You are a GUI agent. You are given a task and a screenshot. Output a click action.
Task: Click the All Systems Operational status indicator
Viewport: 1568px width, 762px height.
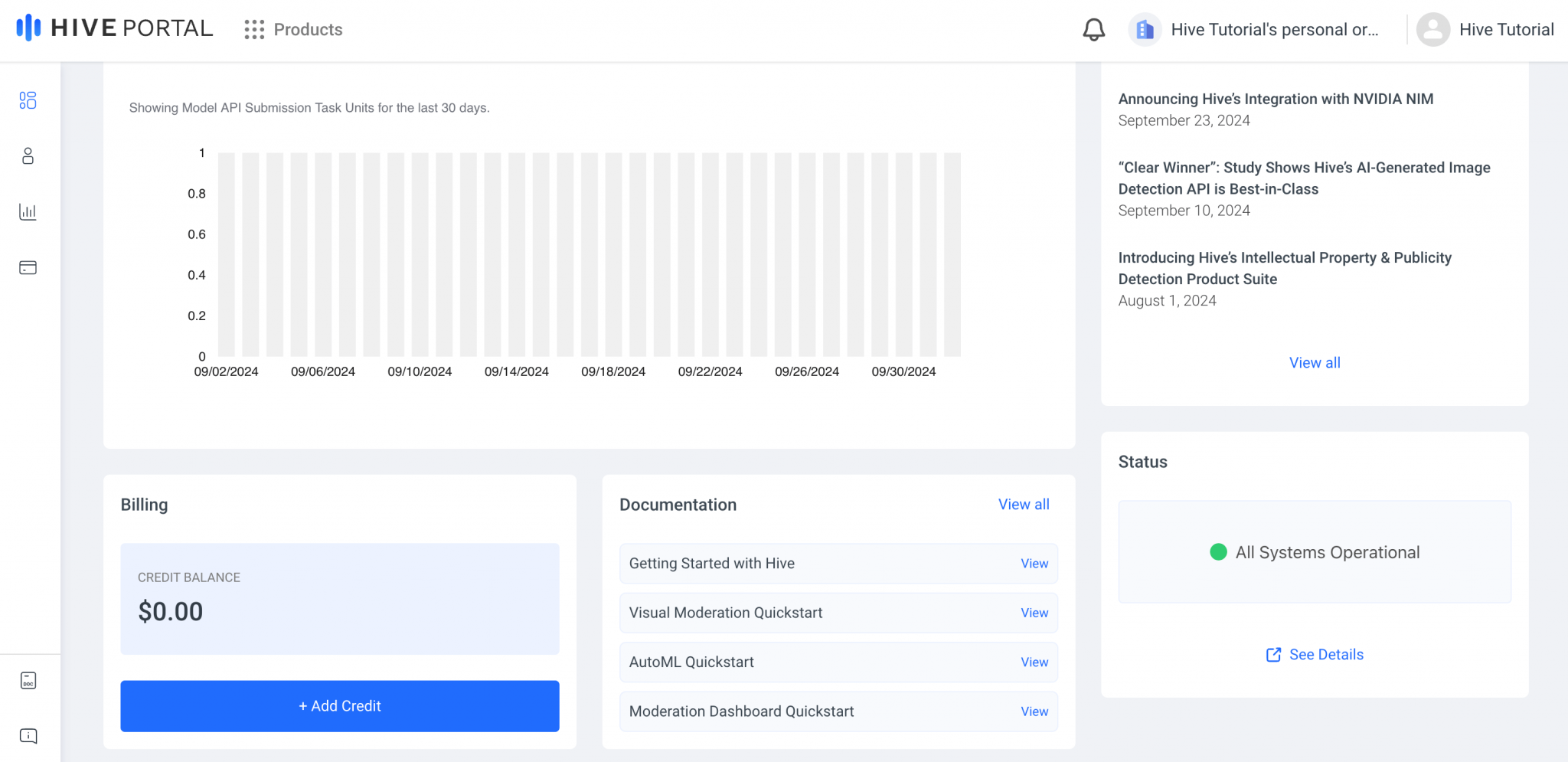(x=1314, y=551)
